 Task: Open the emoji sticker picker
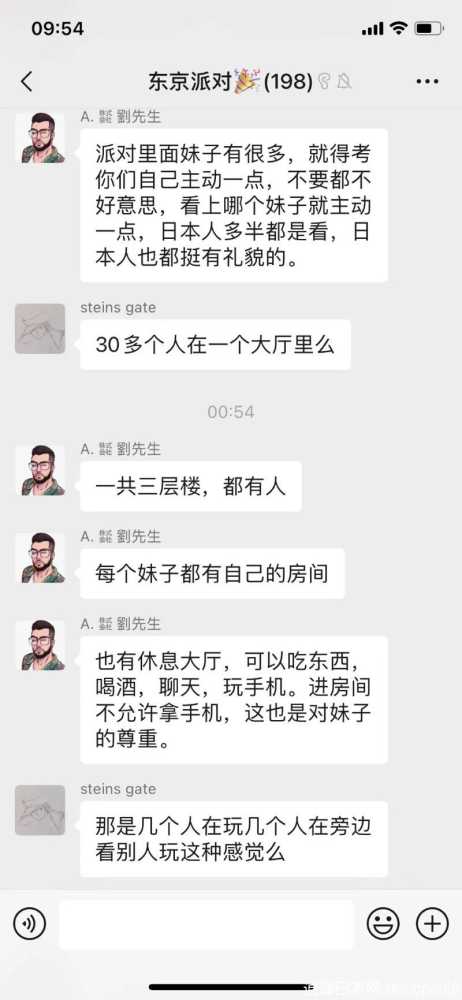point(383,923)
